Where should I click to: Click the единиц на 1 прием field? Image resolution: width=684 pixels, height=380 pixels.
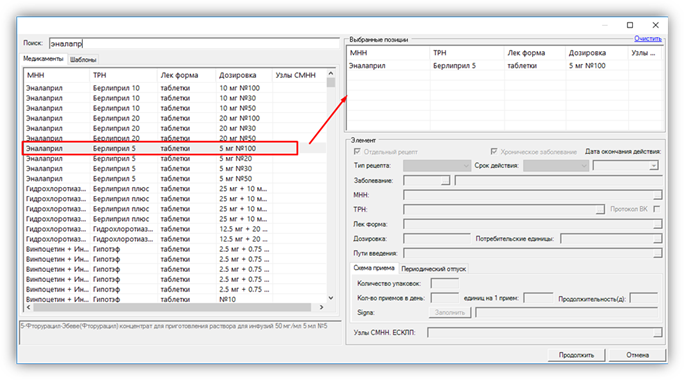pos(538,298)
